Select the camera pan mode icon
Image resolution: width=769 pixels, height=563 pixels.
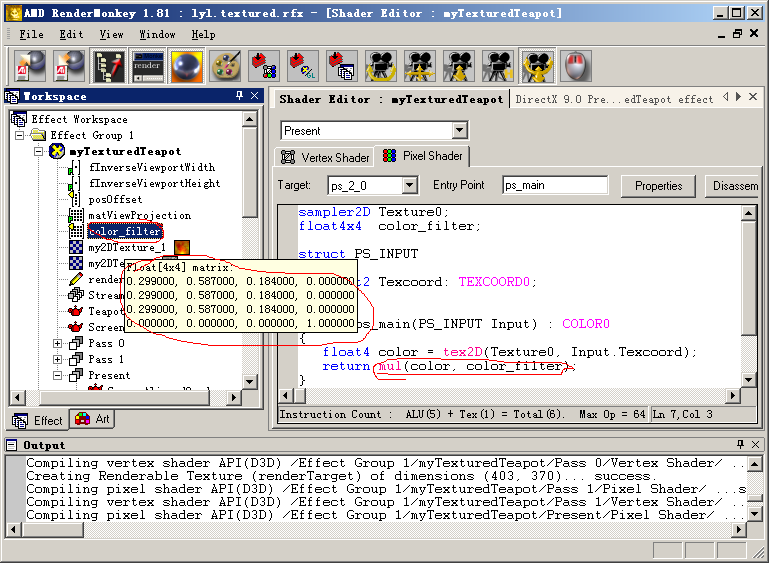coord(420,66)
